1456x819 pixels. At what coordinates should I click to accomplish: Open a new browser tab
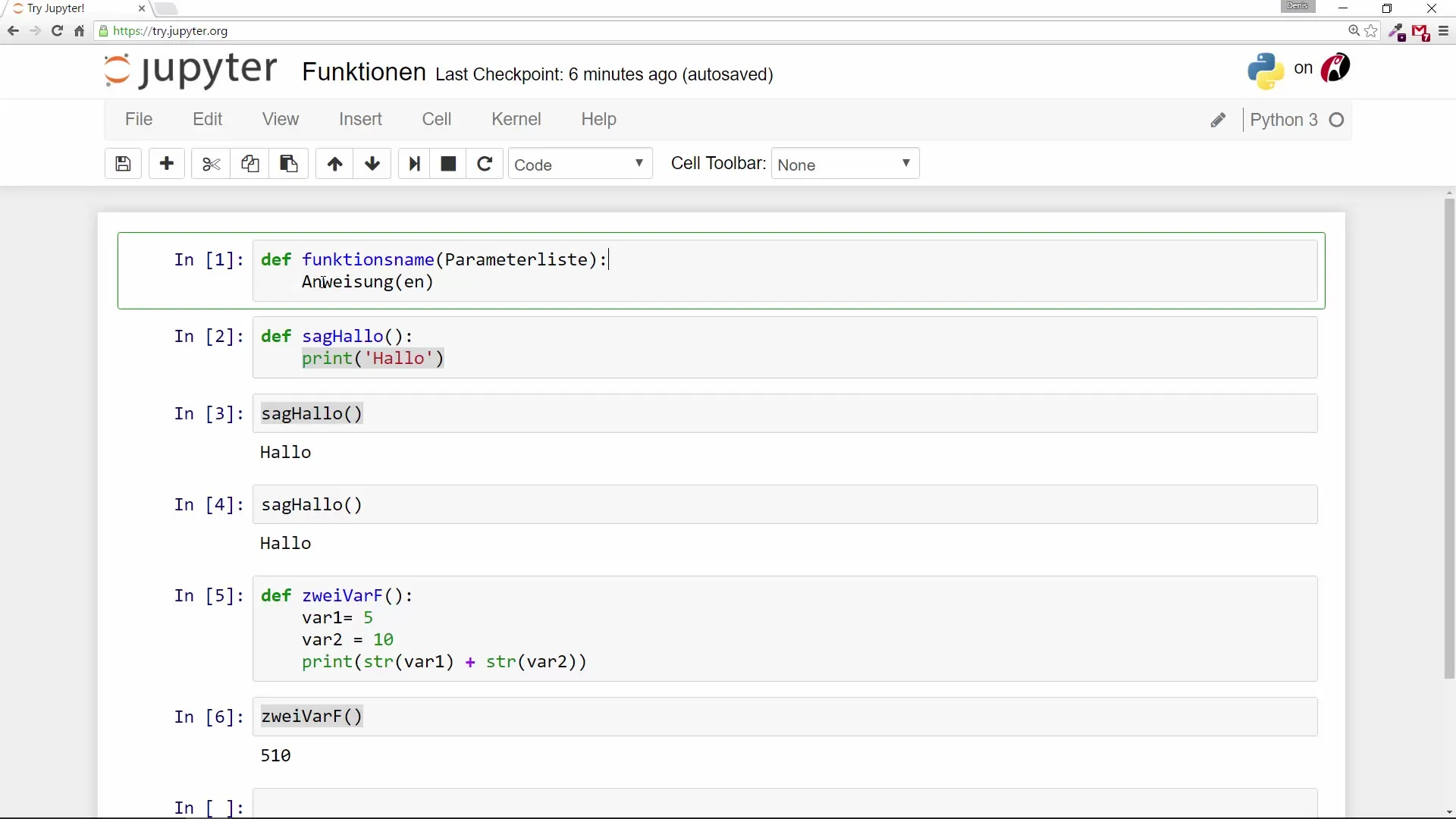click(x=165, y=8)
